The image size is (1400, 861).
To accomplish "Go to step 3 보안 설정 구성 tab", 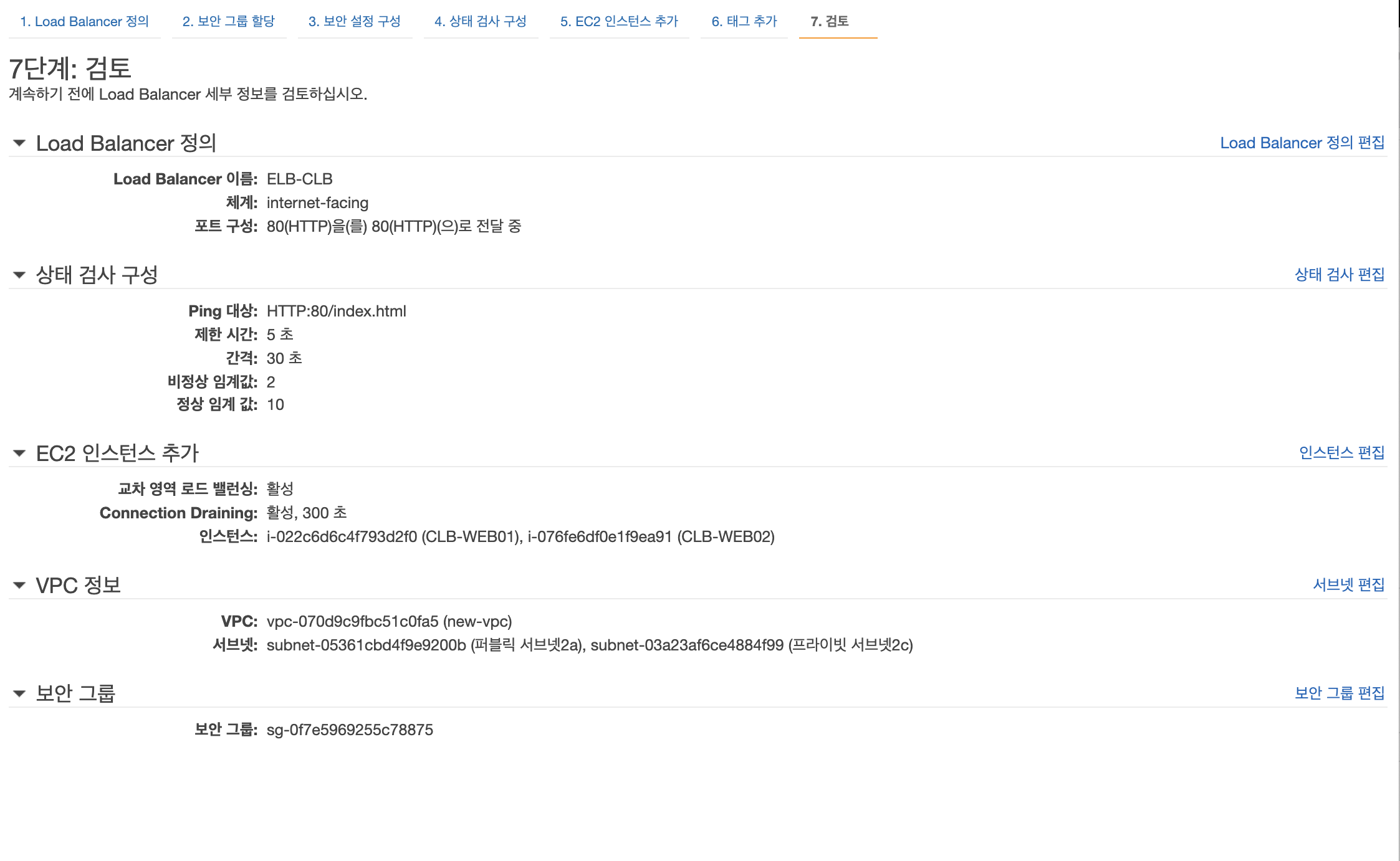I will 354,21.
